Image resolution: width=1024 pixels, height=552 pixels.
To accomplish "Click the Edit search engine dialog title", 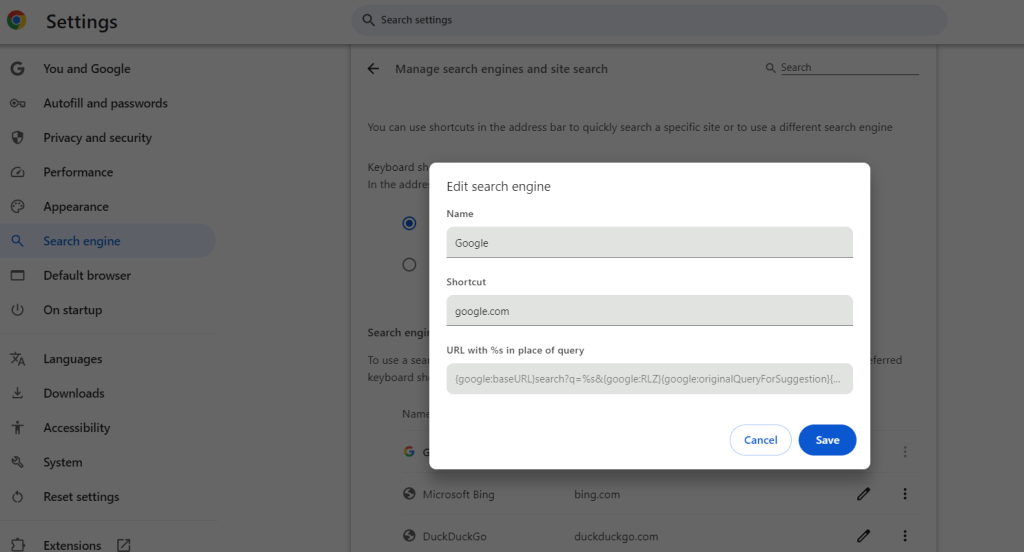I will 498,187.
